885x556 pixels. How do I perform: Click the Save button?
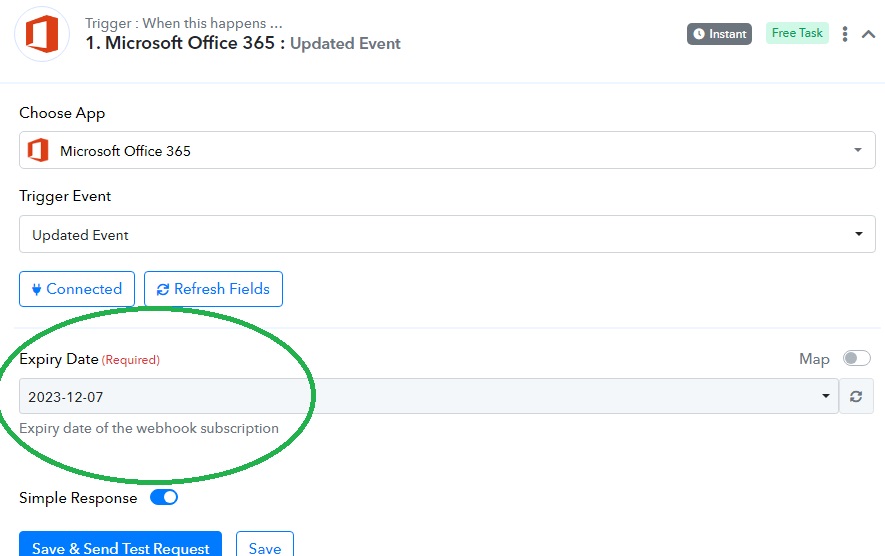(x=265, y=546)
